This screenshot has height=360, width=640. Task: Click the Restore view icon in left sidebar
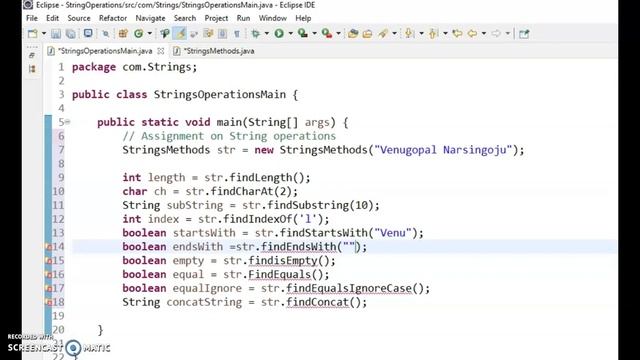tap(32, 55)
